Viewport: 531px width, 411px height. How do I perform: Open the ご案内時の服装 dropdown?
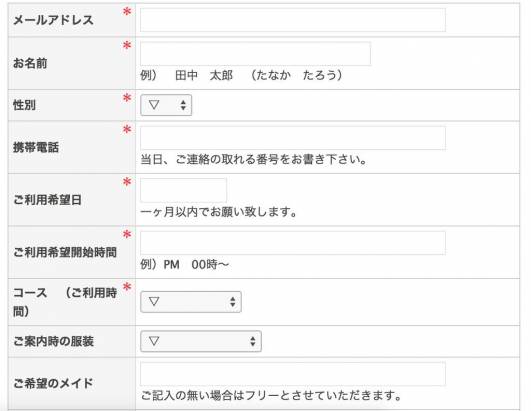(x=201, y=341)
